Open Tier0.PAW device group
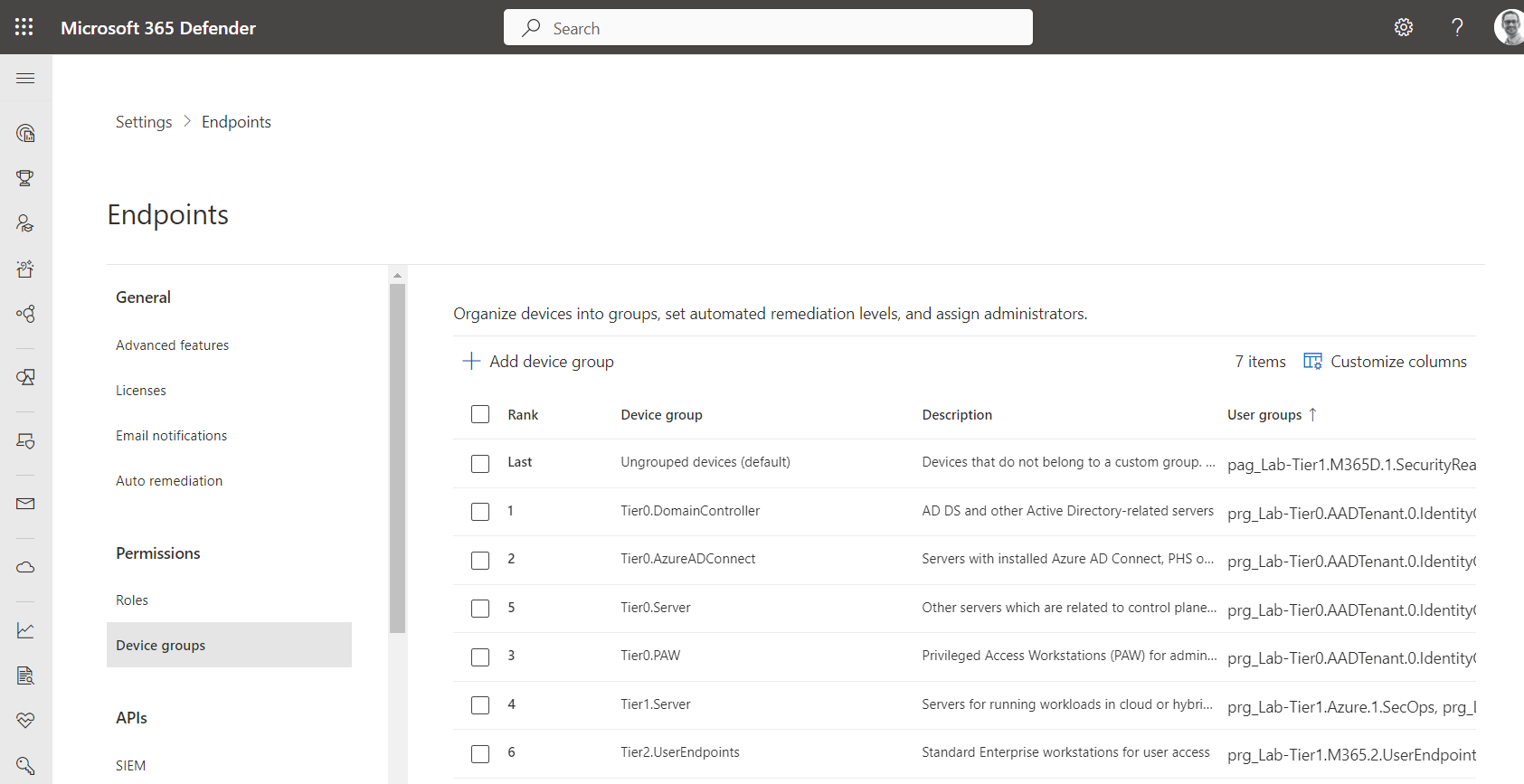The width and height of the screenshot is (1524, 784). pyautogui.click(x=650, y=656)
